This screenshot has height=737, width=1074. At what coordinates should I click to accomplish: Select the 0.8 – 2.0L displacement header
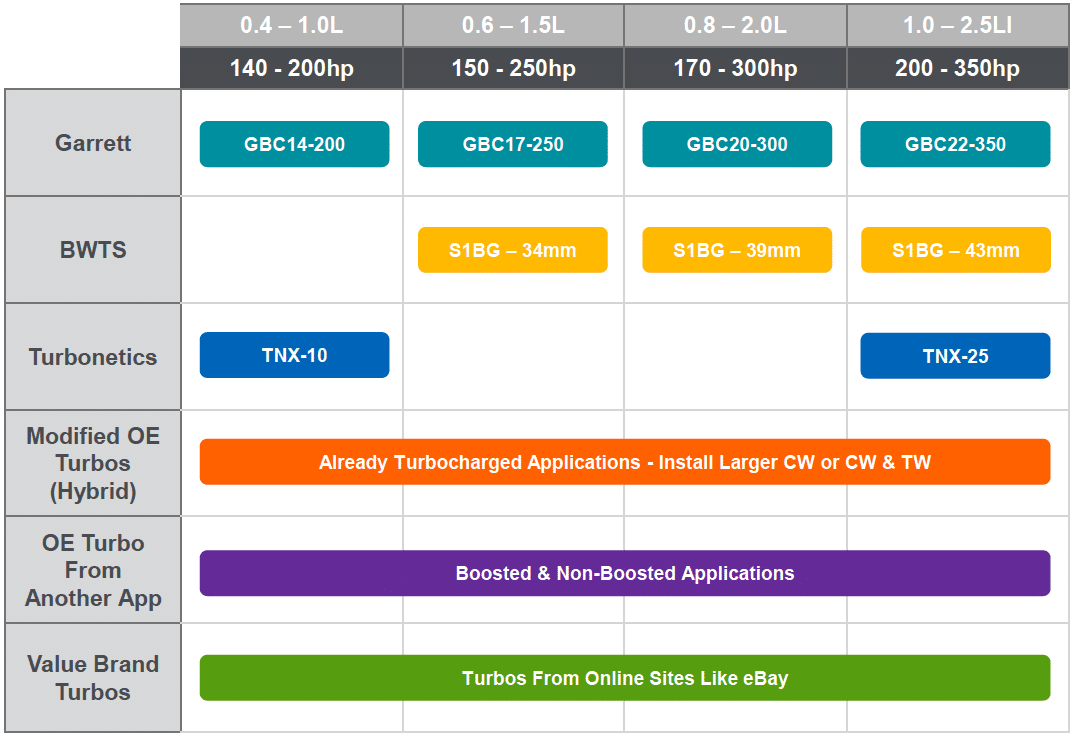tap(736, 25)
